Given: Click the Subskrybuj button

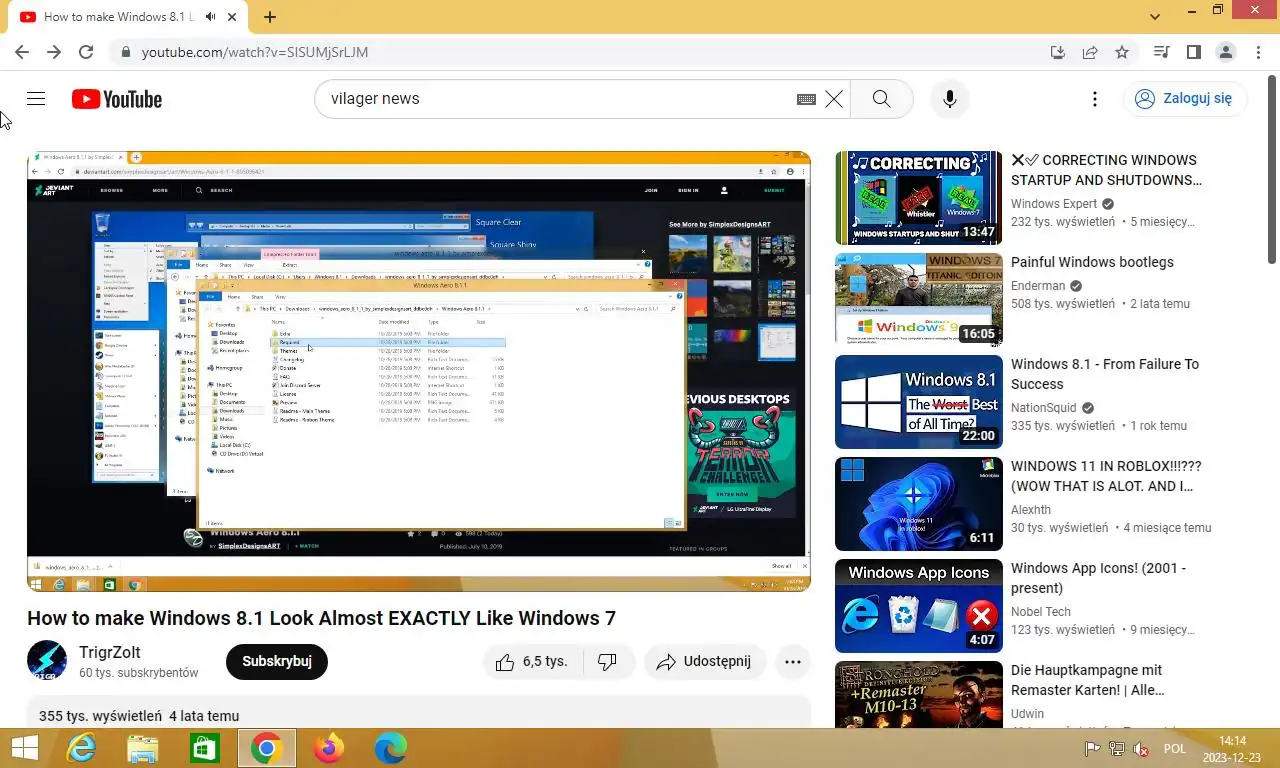Looking at the screenshot, I should pos(277,662).
